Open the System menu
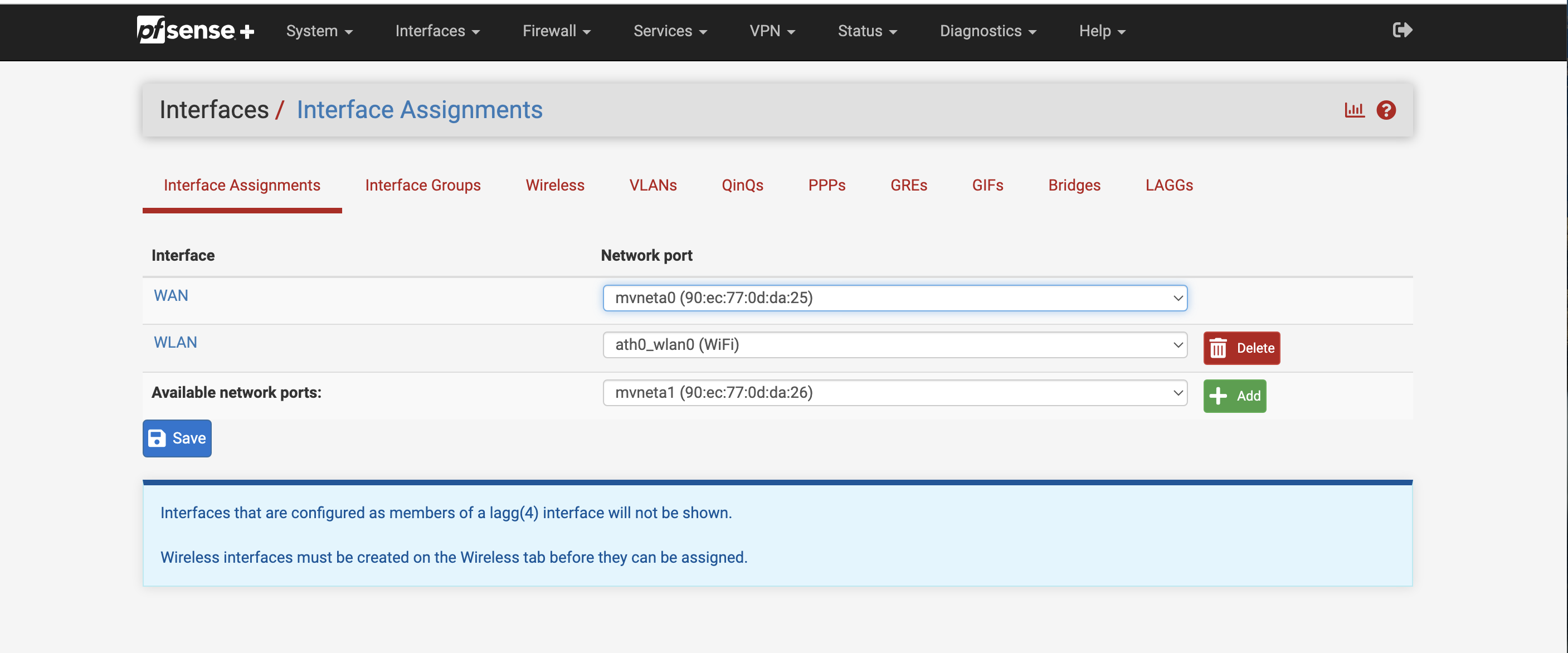 tap(319, 31)
